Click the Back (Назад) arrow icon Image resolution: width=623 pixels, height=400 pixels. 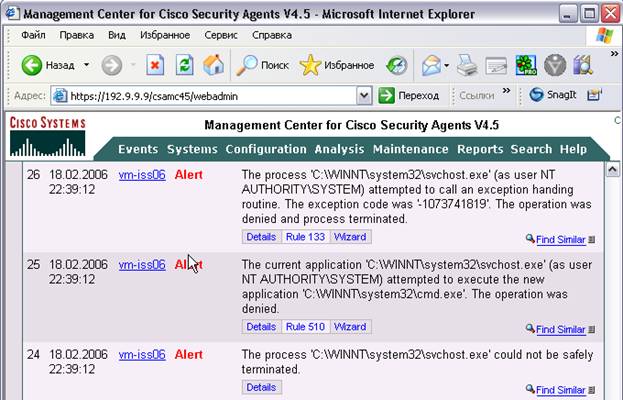click(32, 65)
